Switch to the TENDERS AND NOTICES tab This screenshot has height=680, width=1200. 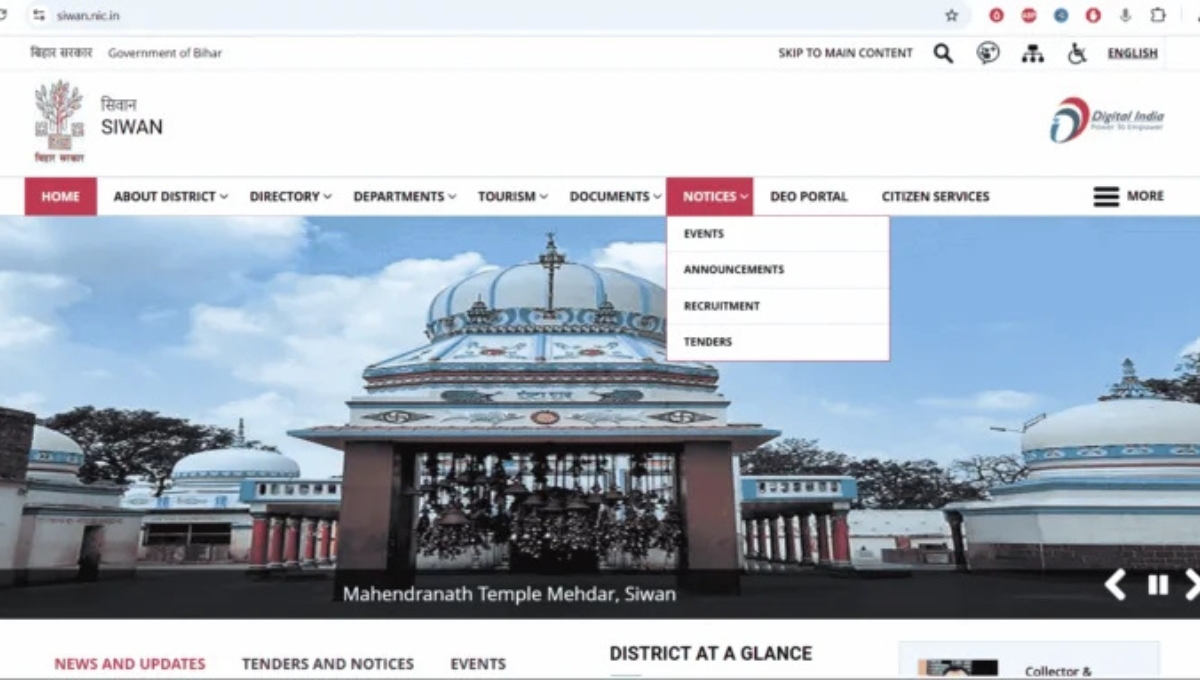[327, 663]
